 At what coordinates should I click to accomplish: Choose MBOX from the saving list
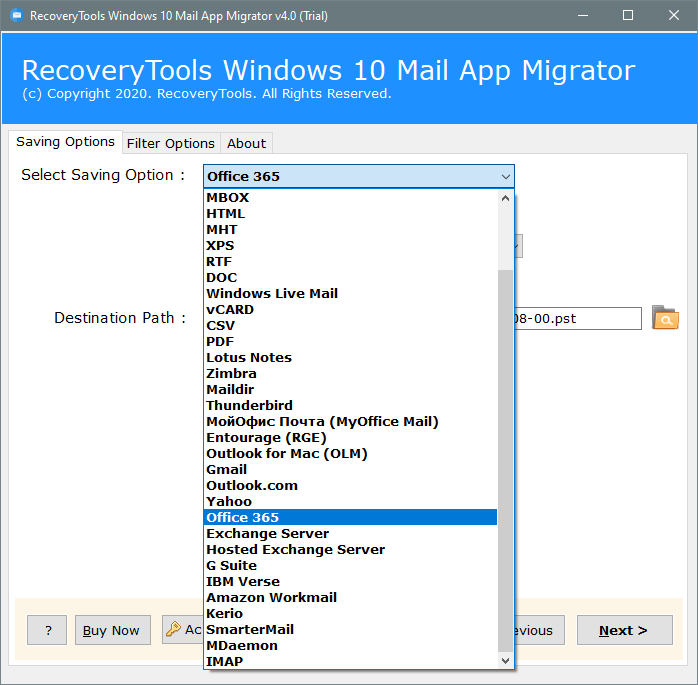350,197
